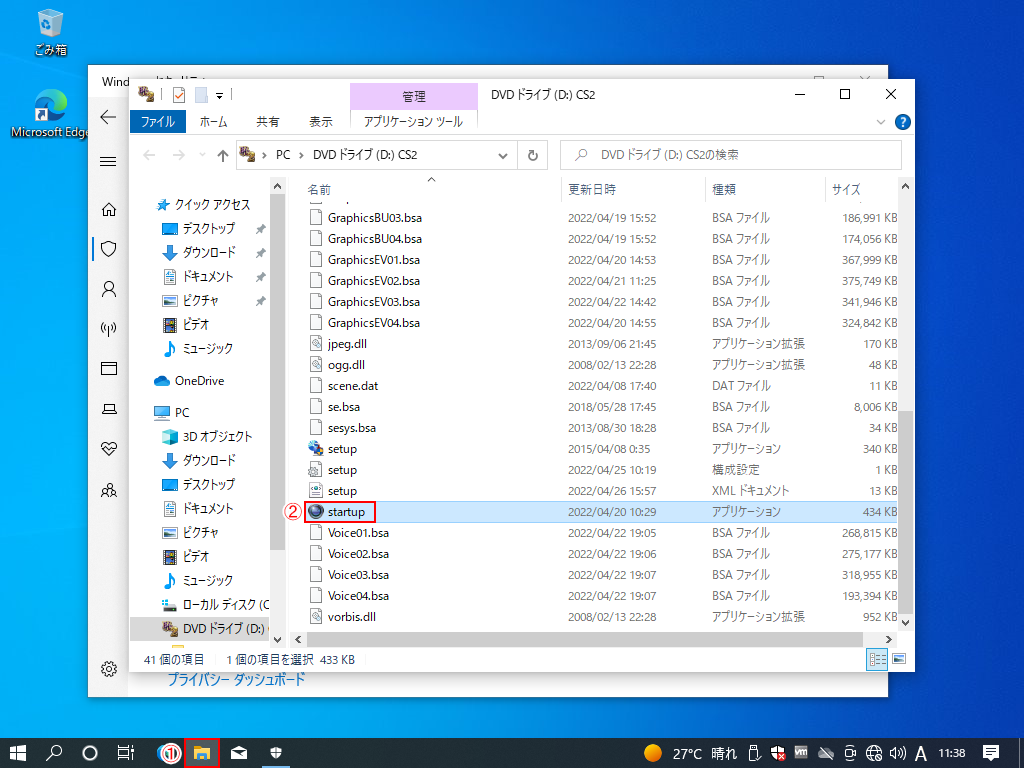This screenshot has width=1024, height=768.
Task: Click the File Explorer taskbar icon
Action: [x=202, y=753]
